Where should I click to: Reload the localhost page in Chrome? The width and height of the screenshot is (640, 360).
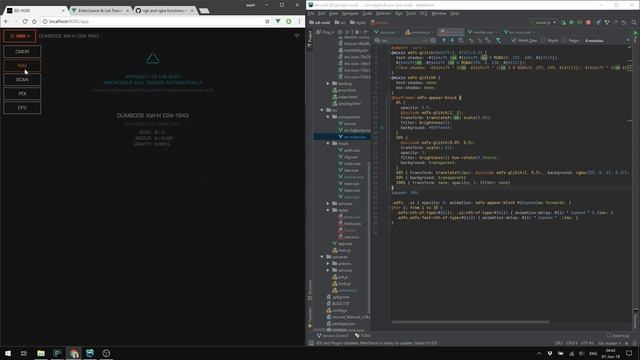tap(25, 21)
